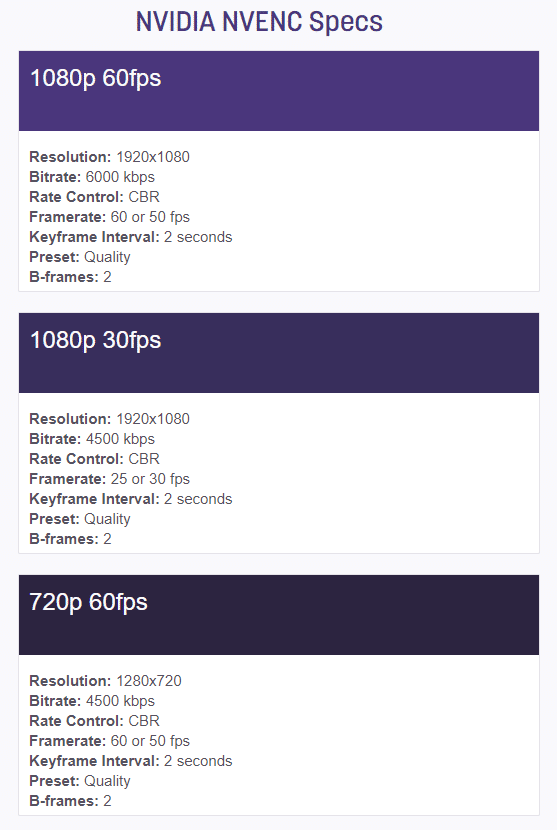Select the 720p 60fps card header

click(x=278, y=615)
